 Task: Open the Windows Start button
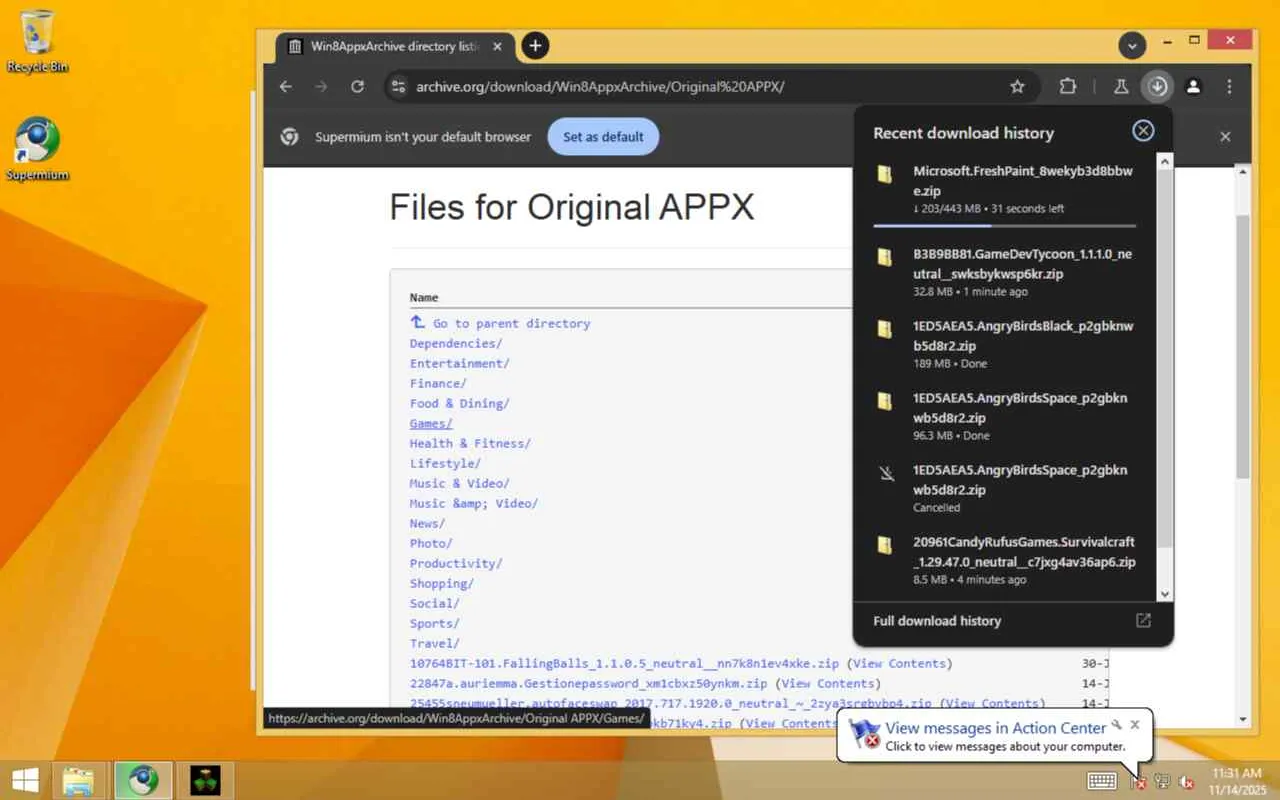click(26, 780)
